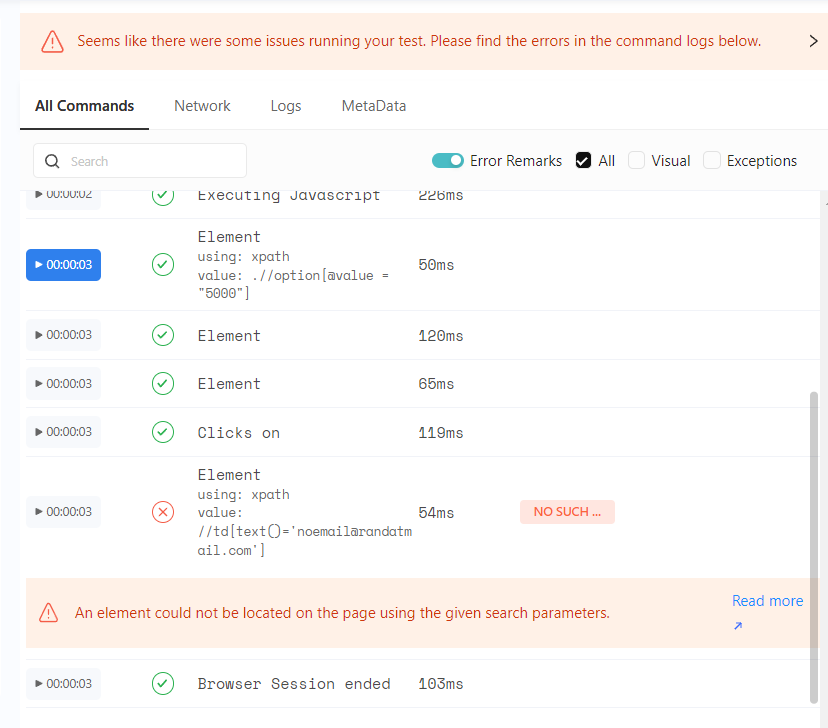
Task: Click the Read more link
Action: tap(767, 600)
